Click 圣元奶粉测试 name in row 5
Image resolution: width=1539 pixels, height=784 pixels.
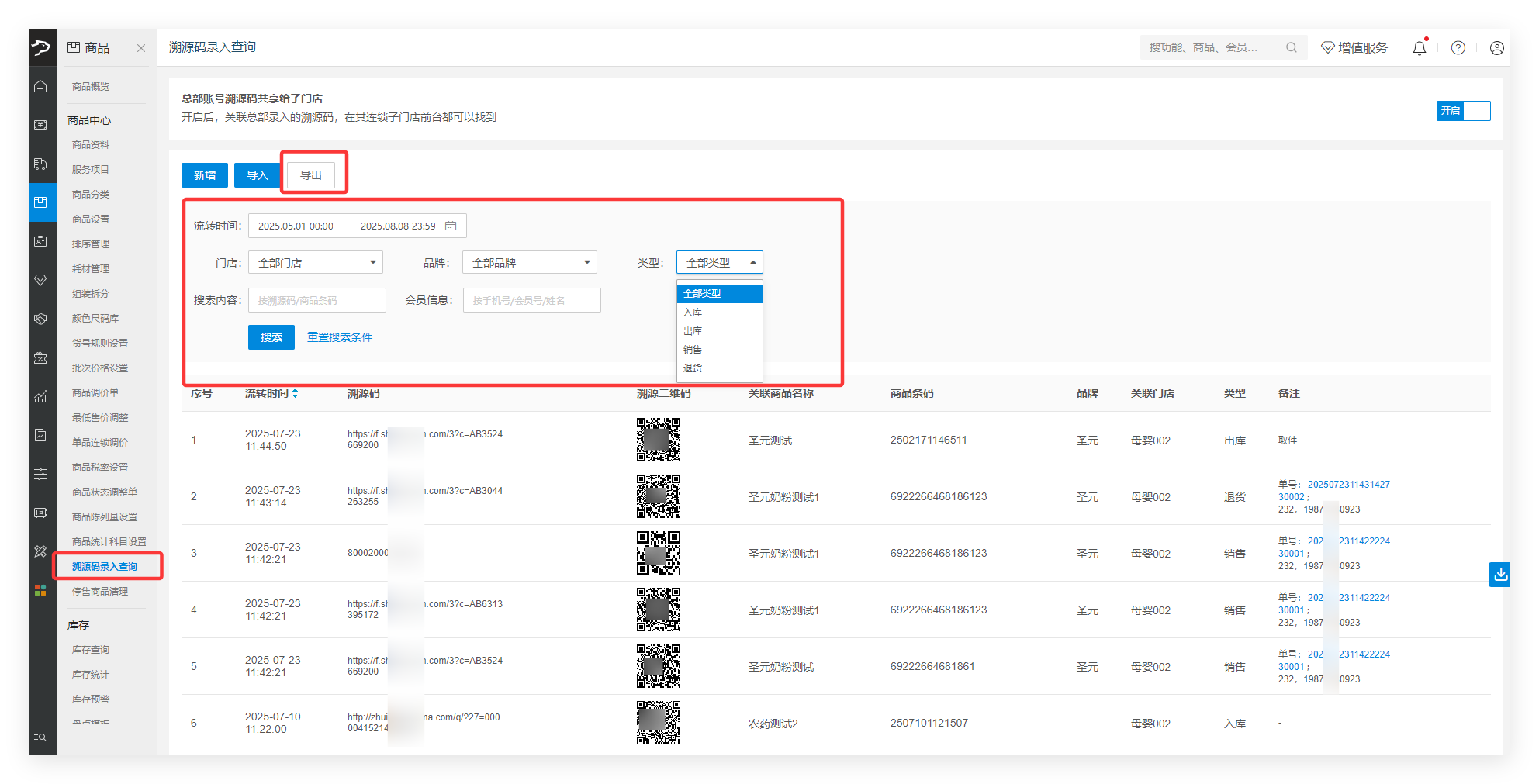pos(781,667)
